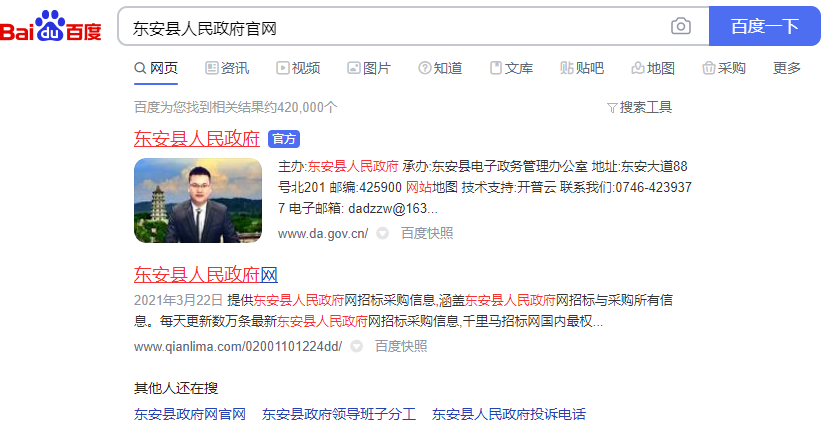836x427 pixels.
Task: Select the 知道 tab
Action: coord(440,68)
